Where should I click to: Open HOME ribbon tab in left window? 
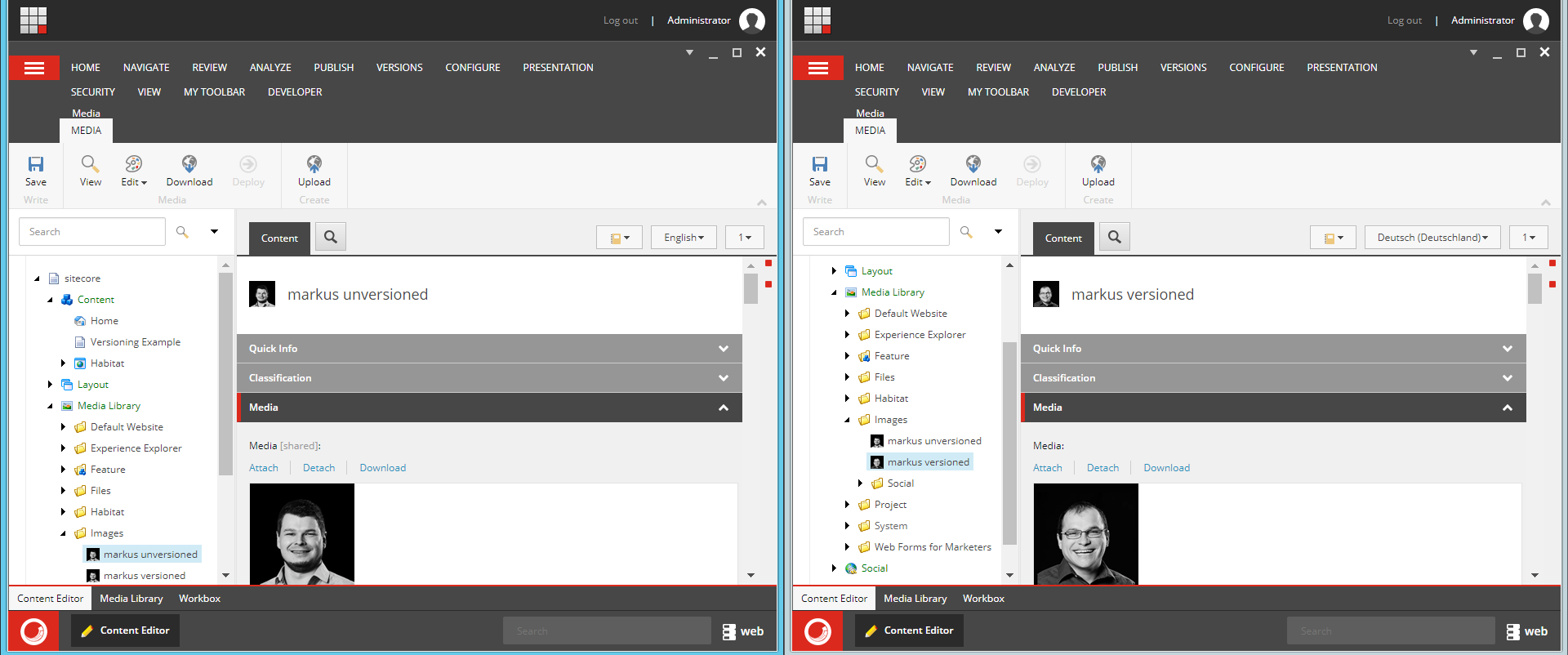click(x=86, y=68)
